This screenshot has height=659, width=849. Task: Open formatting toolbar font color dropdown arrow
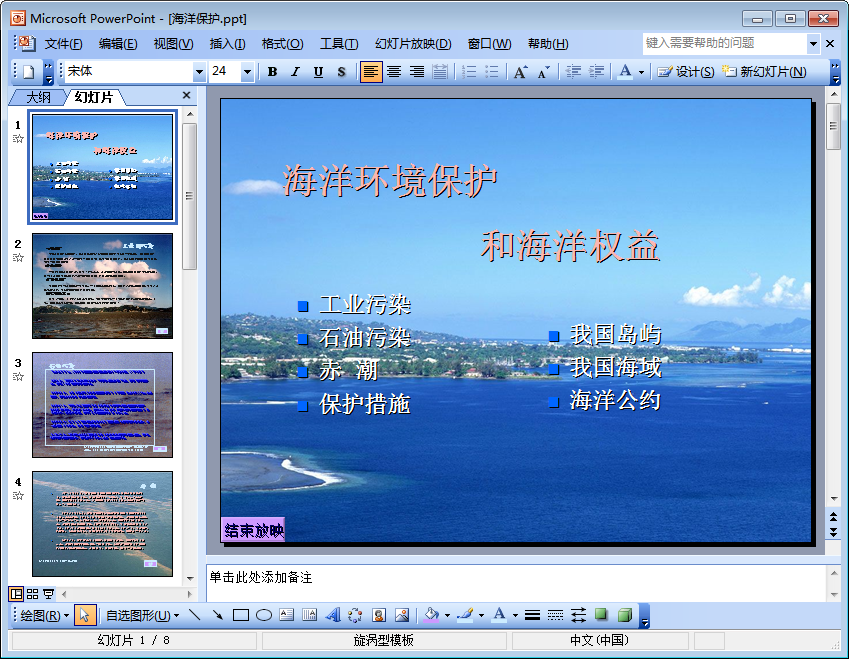641,72
